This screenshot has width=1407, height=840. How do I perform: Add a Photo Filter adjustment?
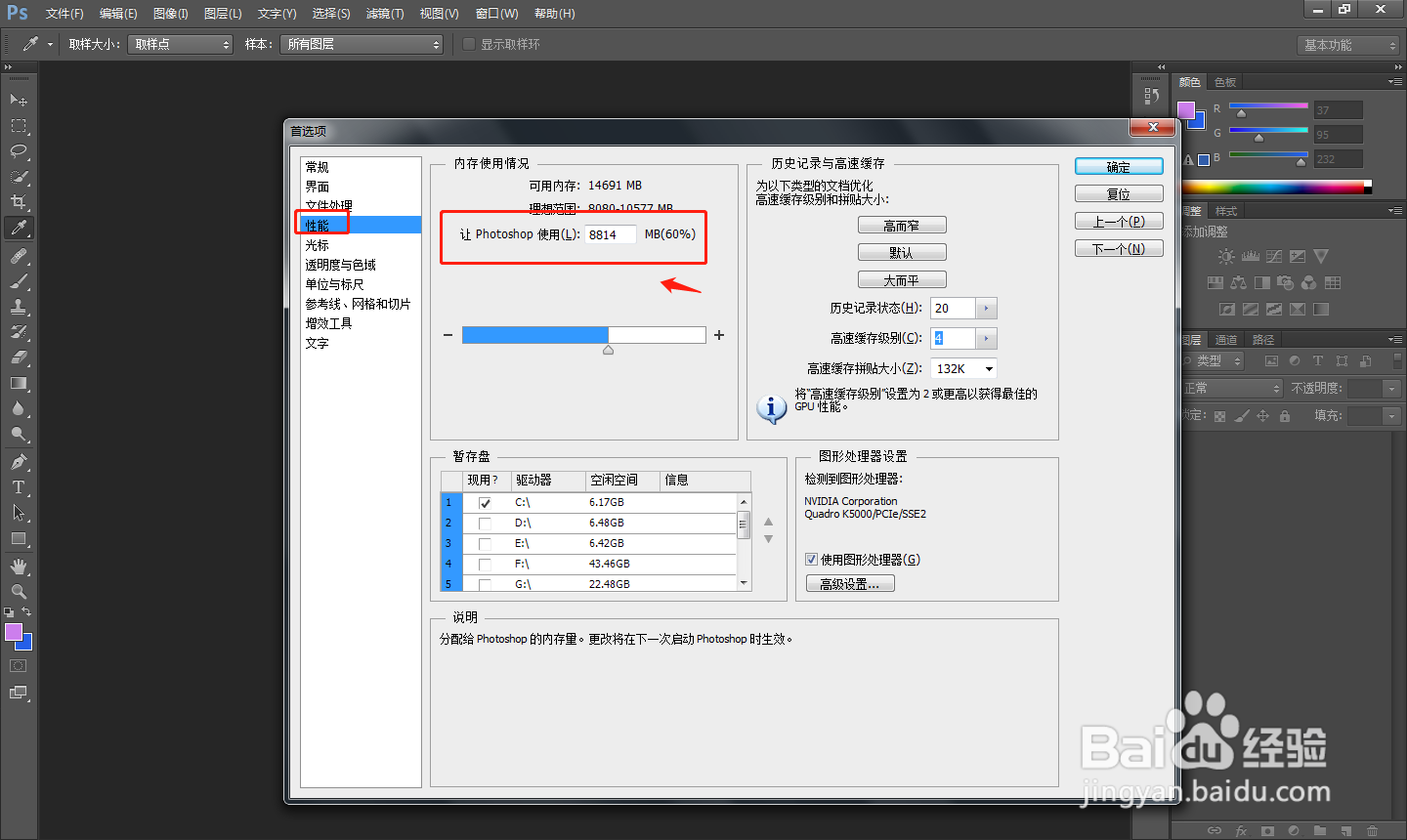tap(1286, 282)
